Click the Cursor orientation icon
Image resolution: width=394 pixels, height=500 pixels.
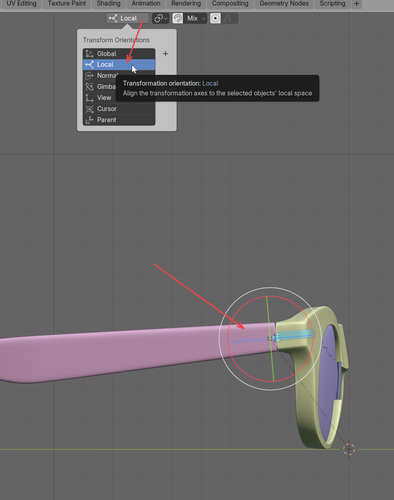pyautogui.click(x=89, y=109)
